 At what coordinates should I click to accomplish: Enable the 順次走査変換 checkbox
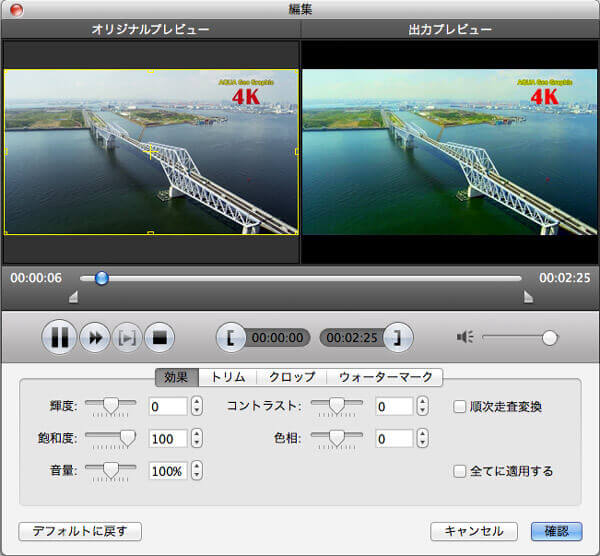[459, 406]
